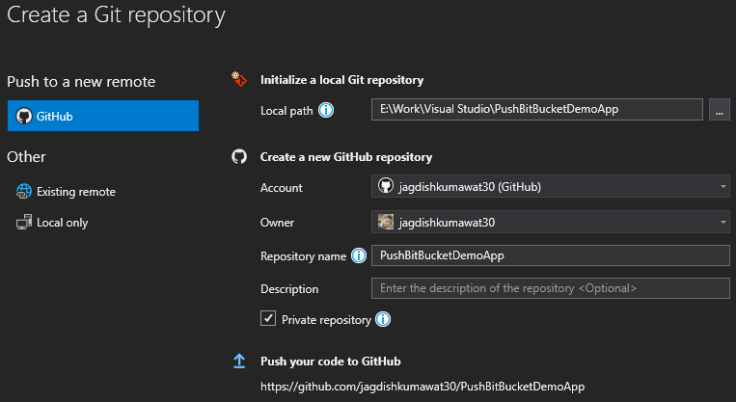Click the info icon beside Repository name

358,256
